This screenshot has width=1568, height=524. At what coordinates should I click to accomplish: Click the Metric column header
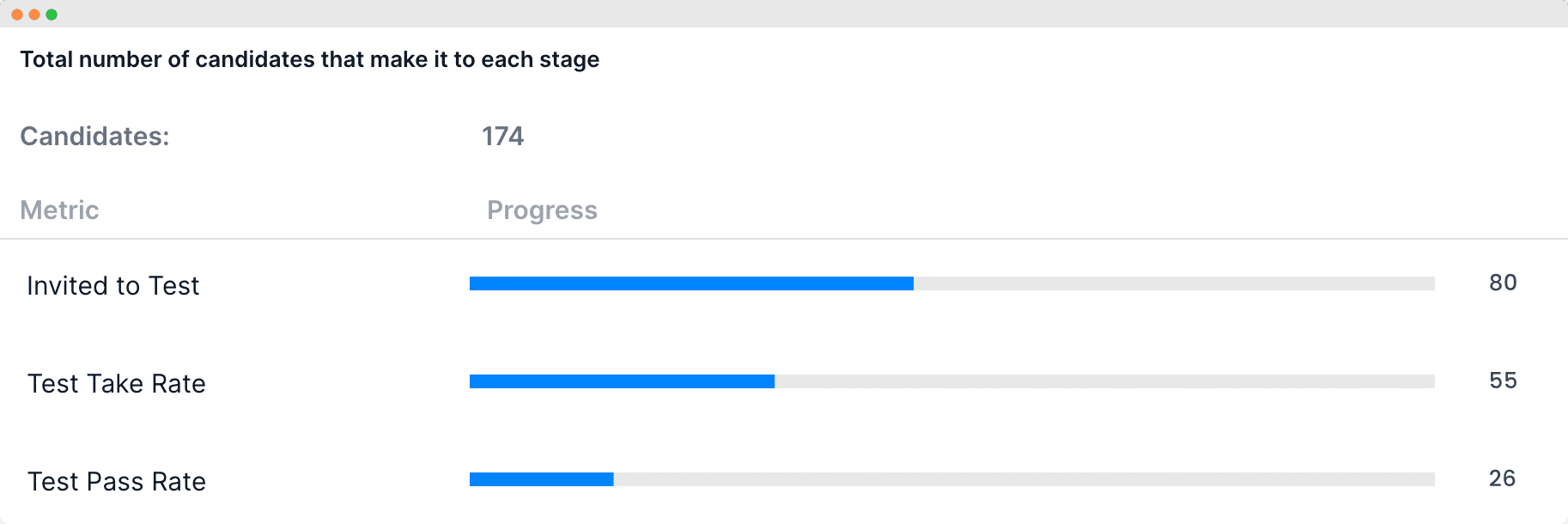59,210
